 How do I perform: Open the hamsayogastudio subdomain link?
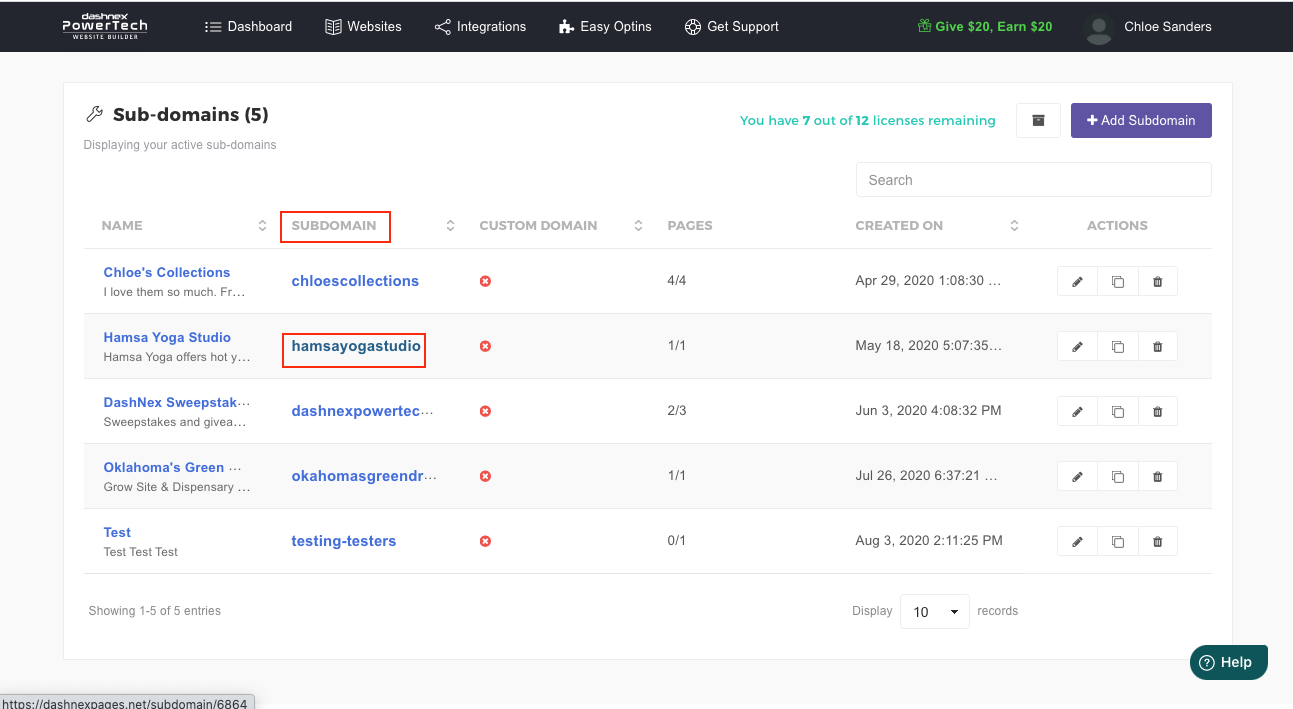[x=356, y=346]
